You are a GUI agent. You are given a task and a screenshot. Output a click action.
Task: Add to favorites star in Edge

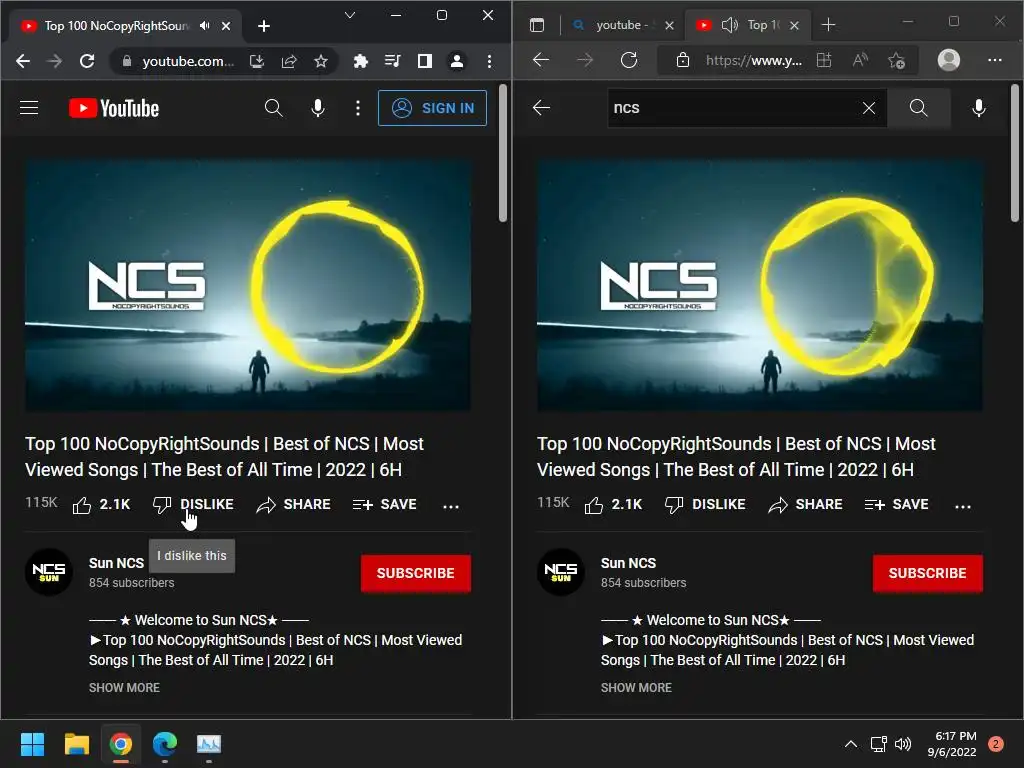897,60
